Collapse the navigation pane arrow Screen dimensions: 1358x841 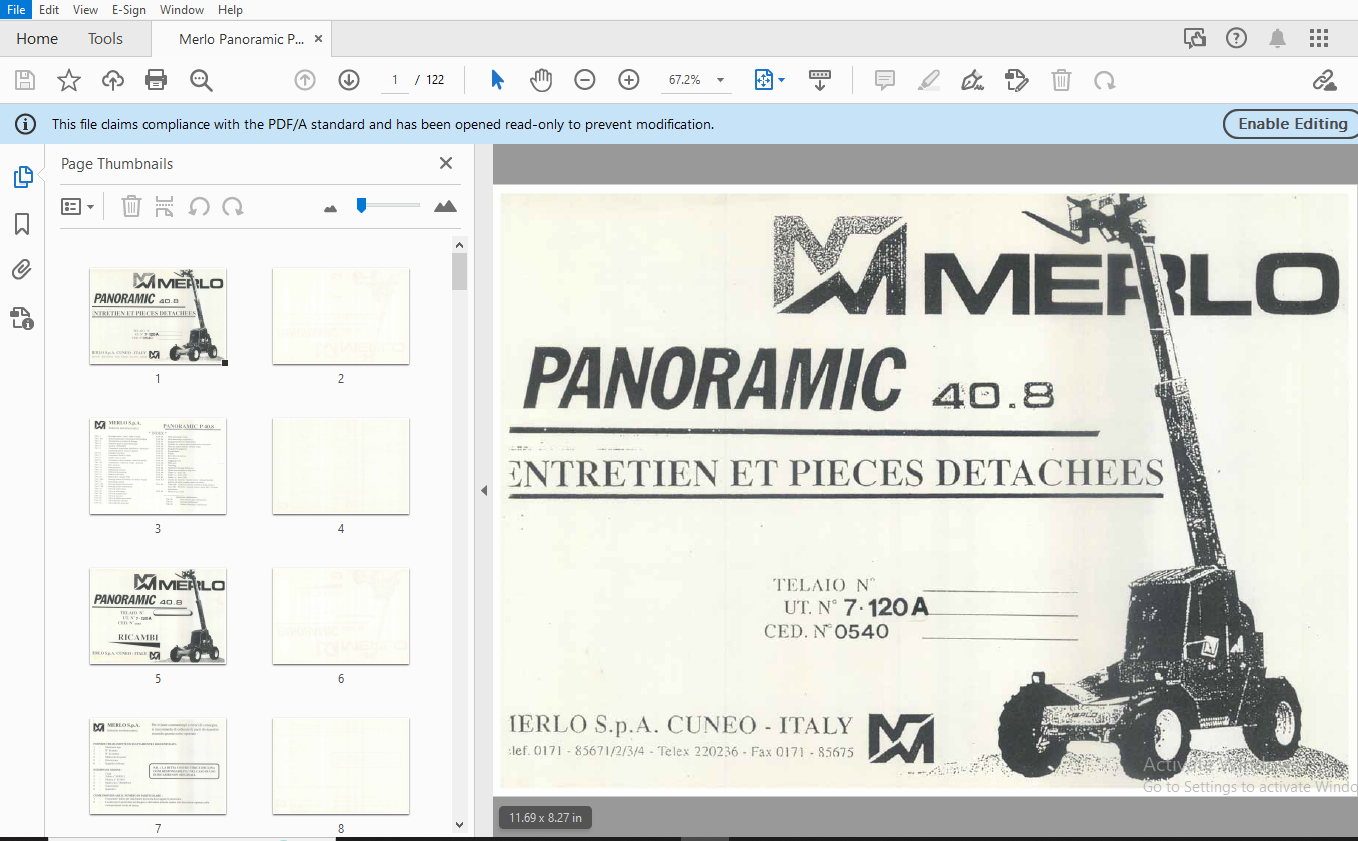(484, 490)
